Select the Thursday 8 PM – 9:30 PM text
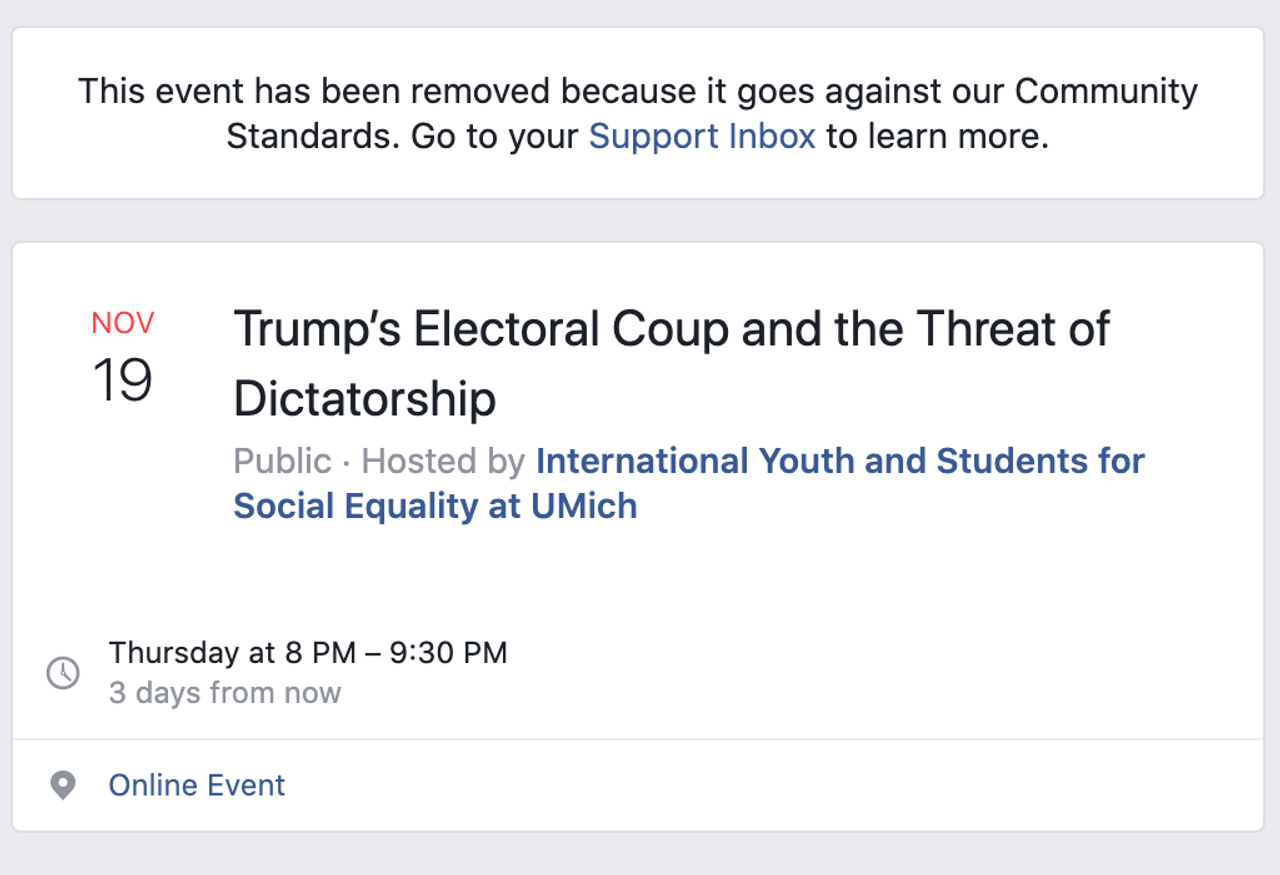This screenshot has height=875, width=1280. 308,653
